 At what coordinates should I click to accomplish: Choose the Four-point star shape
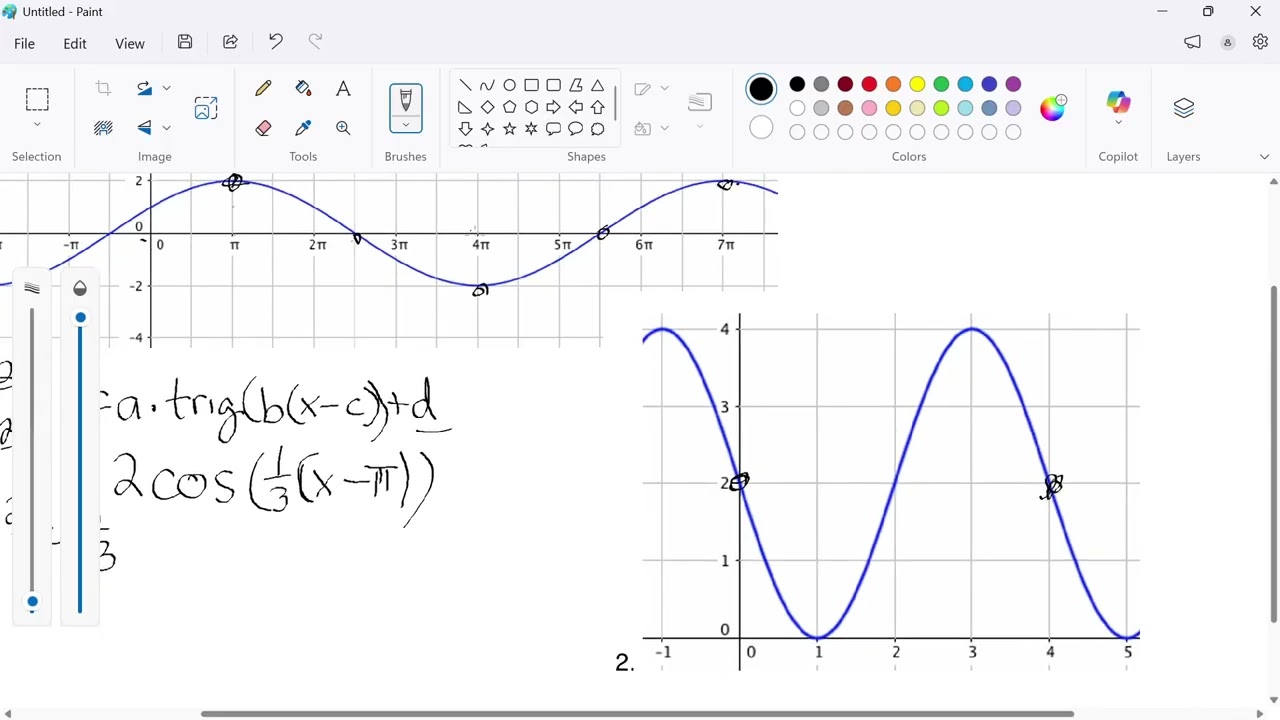487,129
